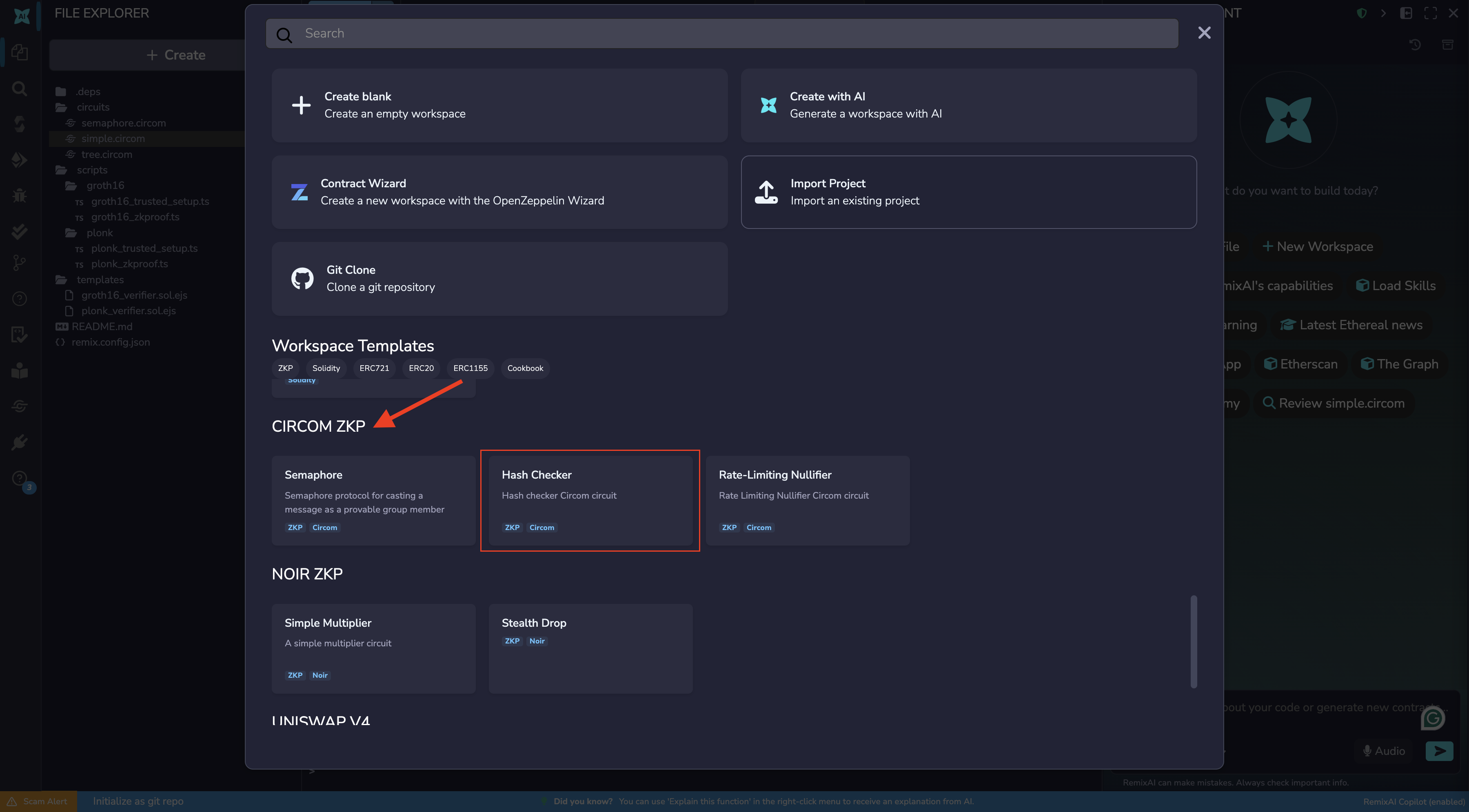Viewport: 1469px width, 812px height.
Task: Click the template Search input field
Action: point(722,33)
